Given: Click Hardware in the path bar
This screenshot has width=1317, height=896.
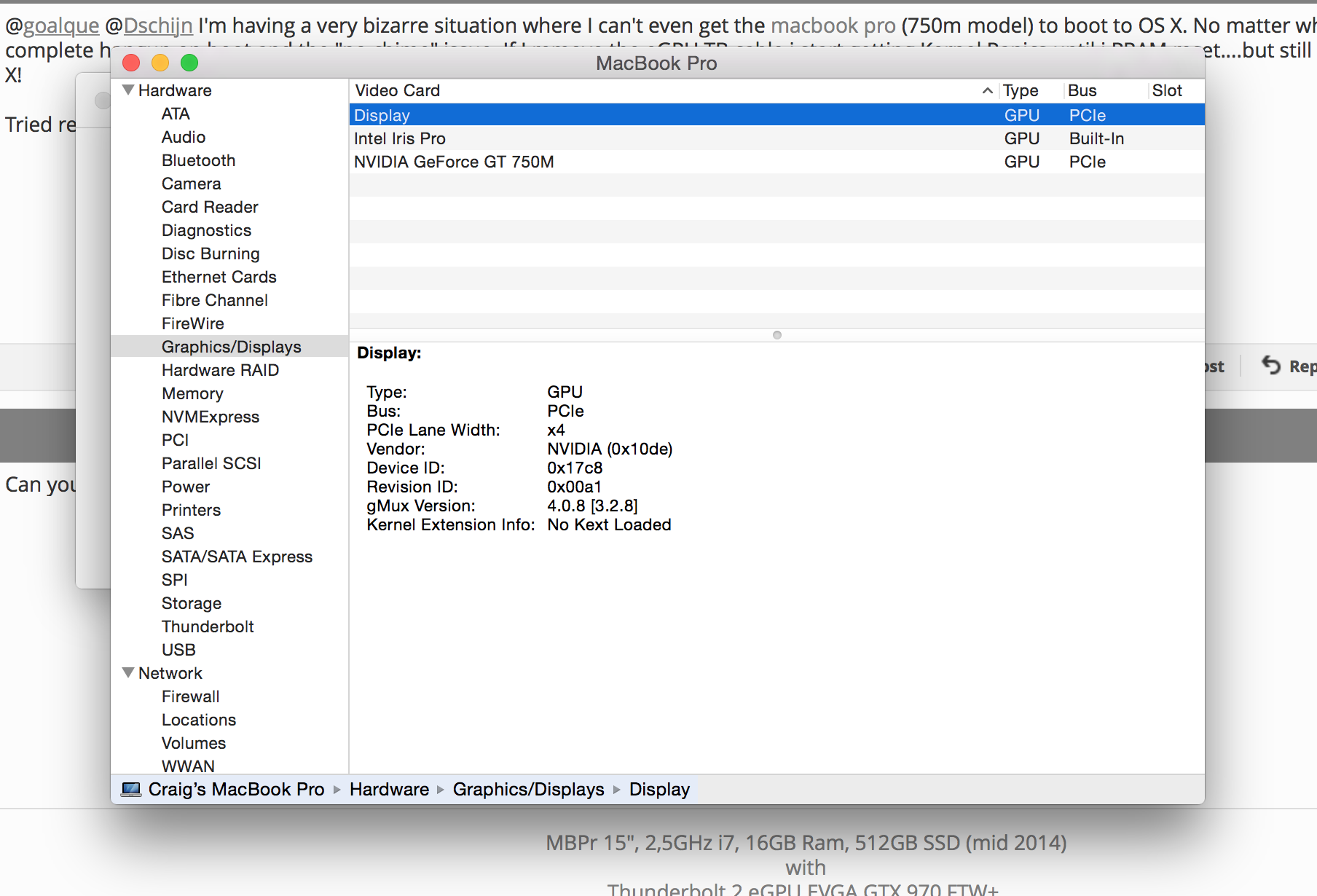Looking at the screenshot, I should [x=389, y=789].
